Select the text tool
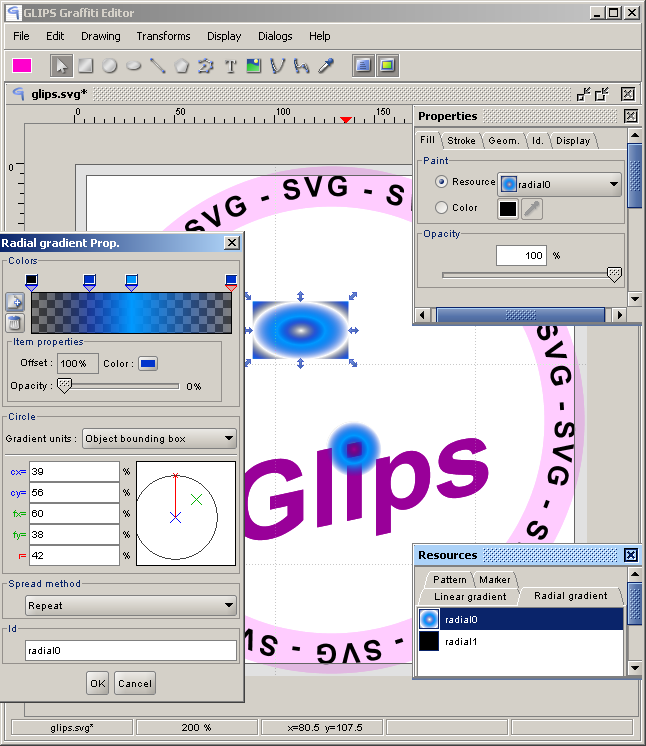 click(x=230, y=66)
